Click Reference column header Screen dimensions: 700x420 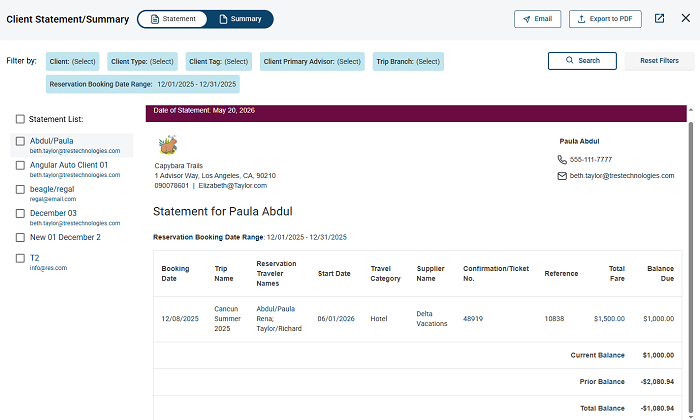point(561,274)
